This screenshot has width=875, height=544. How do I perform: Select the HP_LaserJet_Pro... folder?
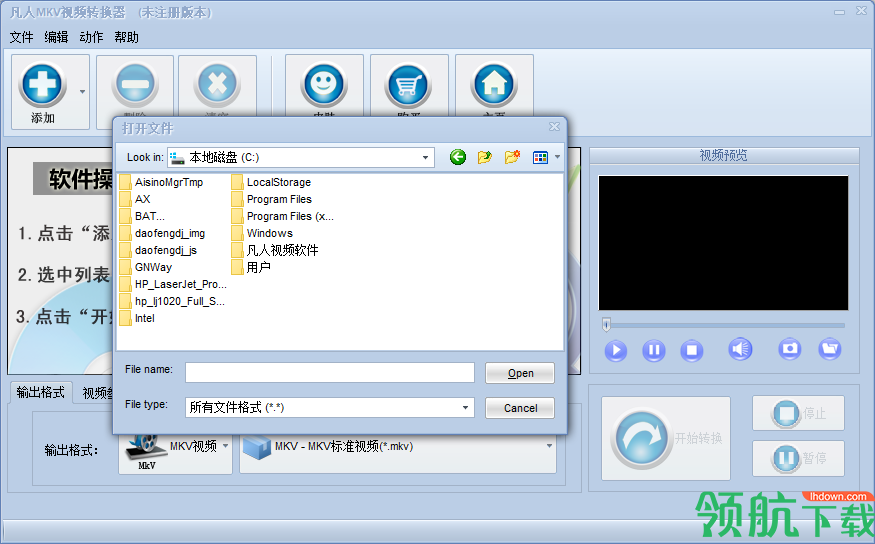coord(173,285)
